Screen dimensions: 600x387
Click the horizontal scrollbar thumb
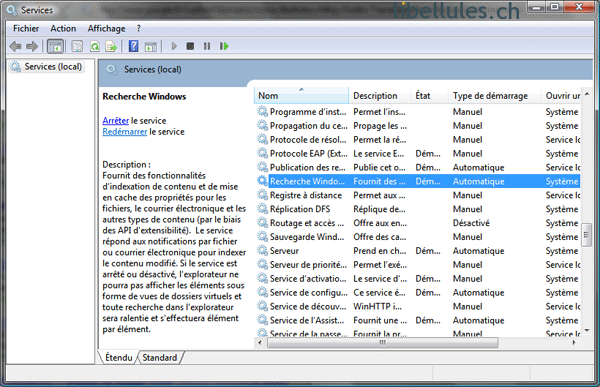[382, 343]
